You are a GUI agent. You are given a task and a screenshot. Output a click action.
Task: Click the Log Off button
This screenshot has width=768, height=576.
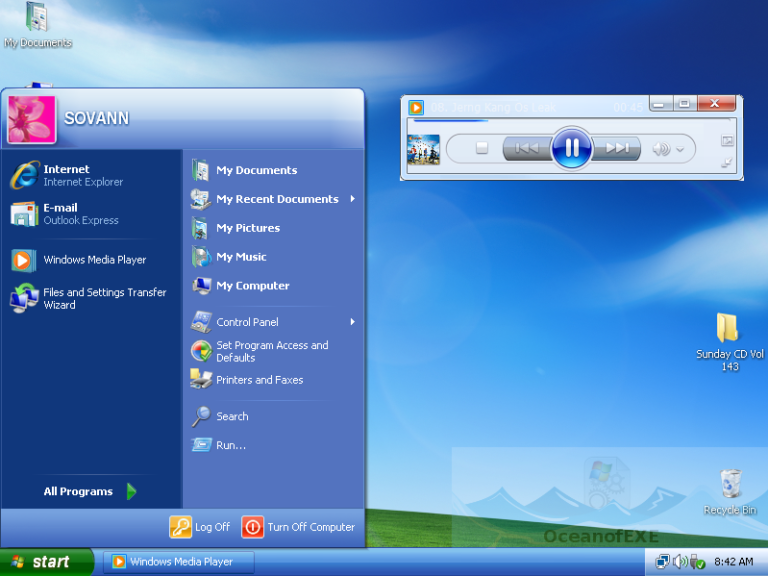click(x=200, y=527)
